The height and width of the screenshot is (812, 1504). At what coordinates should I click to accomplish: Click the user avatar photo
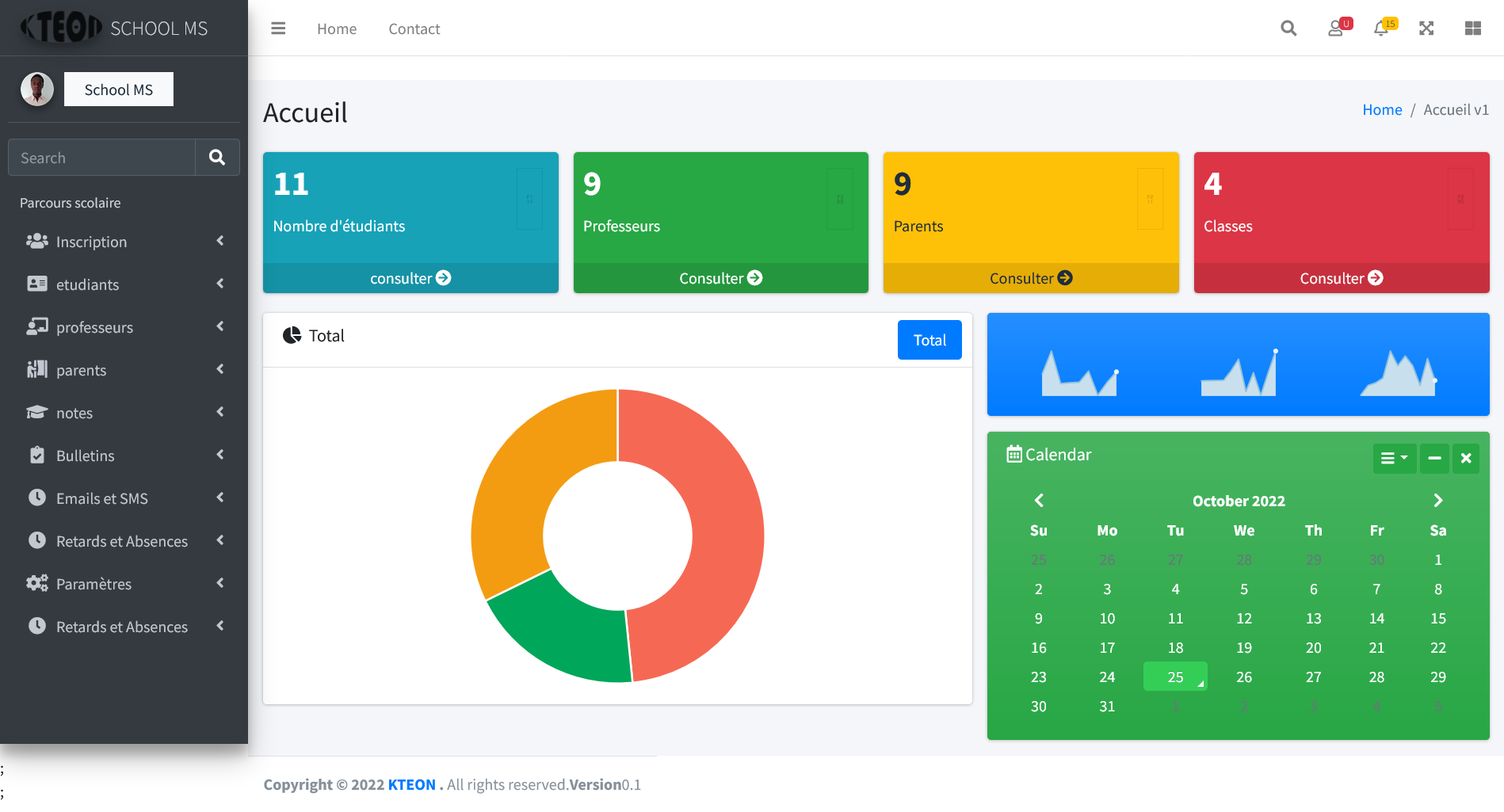click(37, 89)
